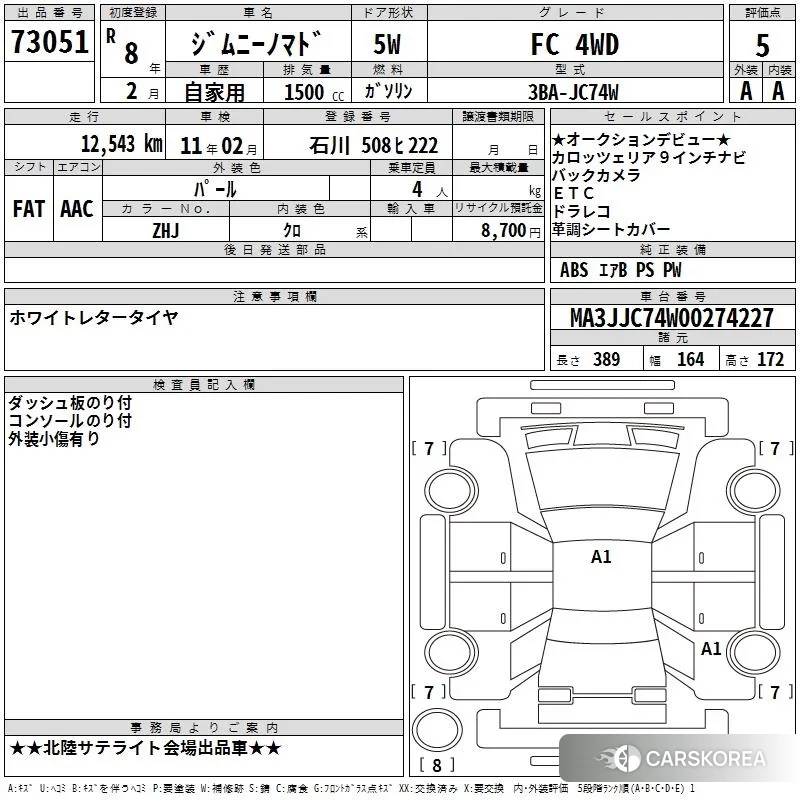Click the color number ZHJ

[x=166, y=231]
